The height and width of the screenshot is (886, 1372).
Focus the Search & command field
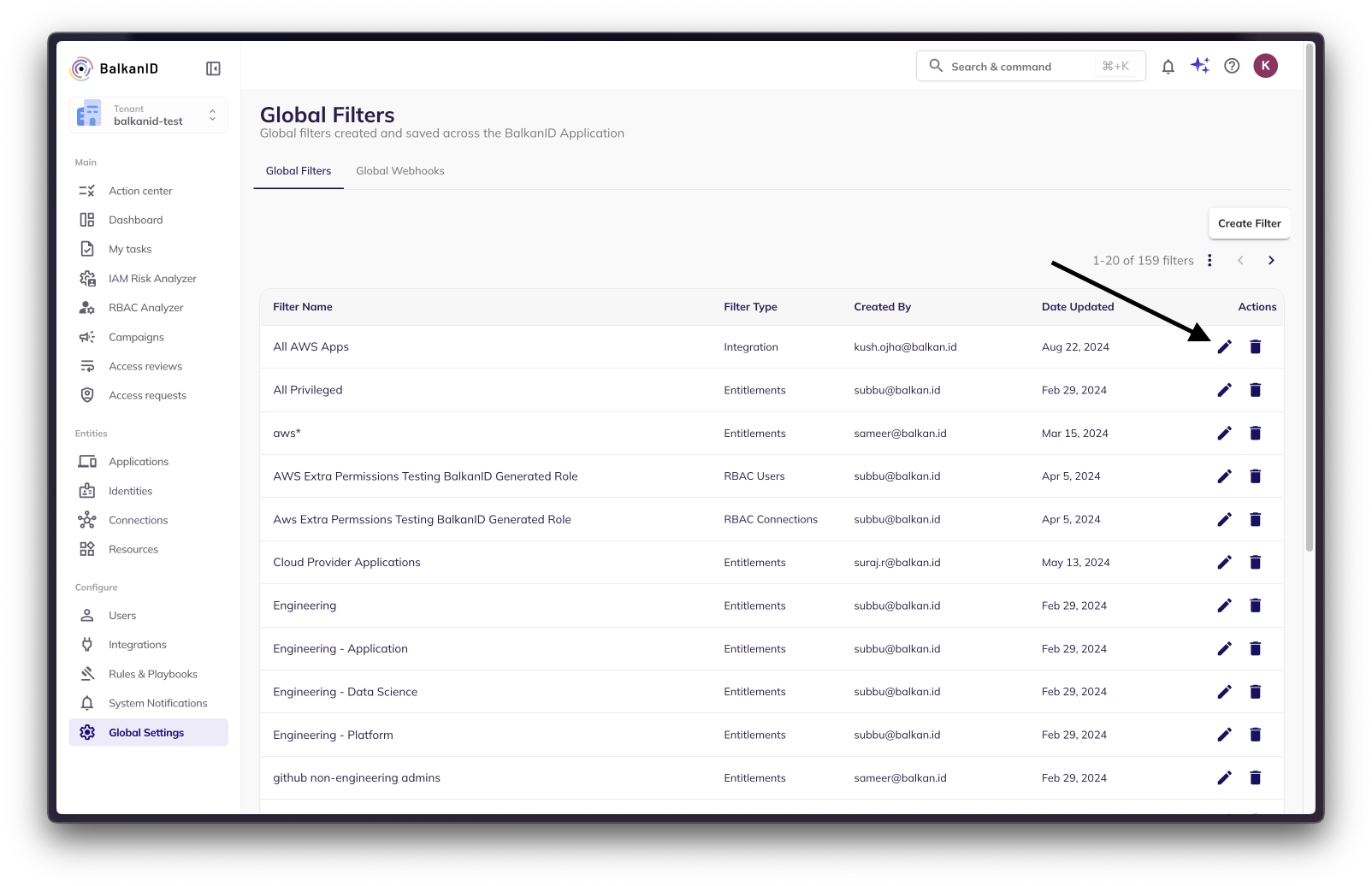(1021, 67)
